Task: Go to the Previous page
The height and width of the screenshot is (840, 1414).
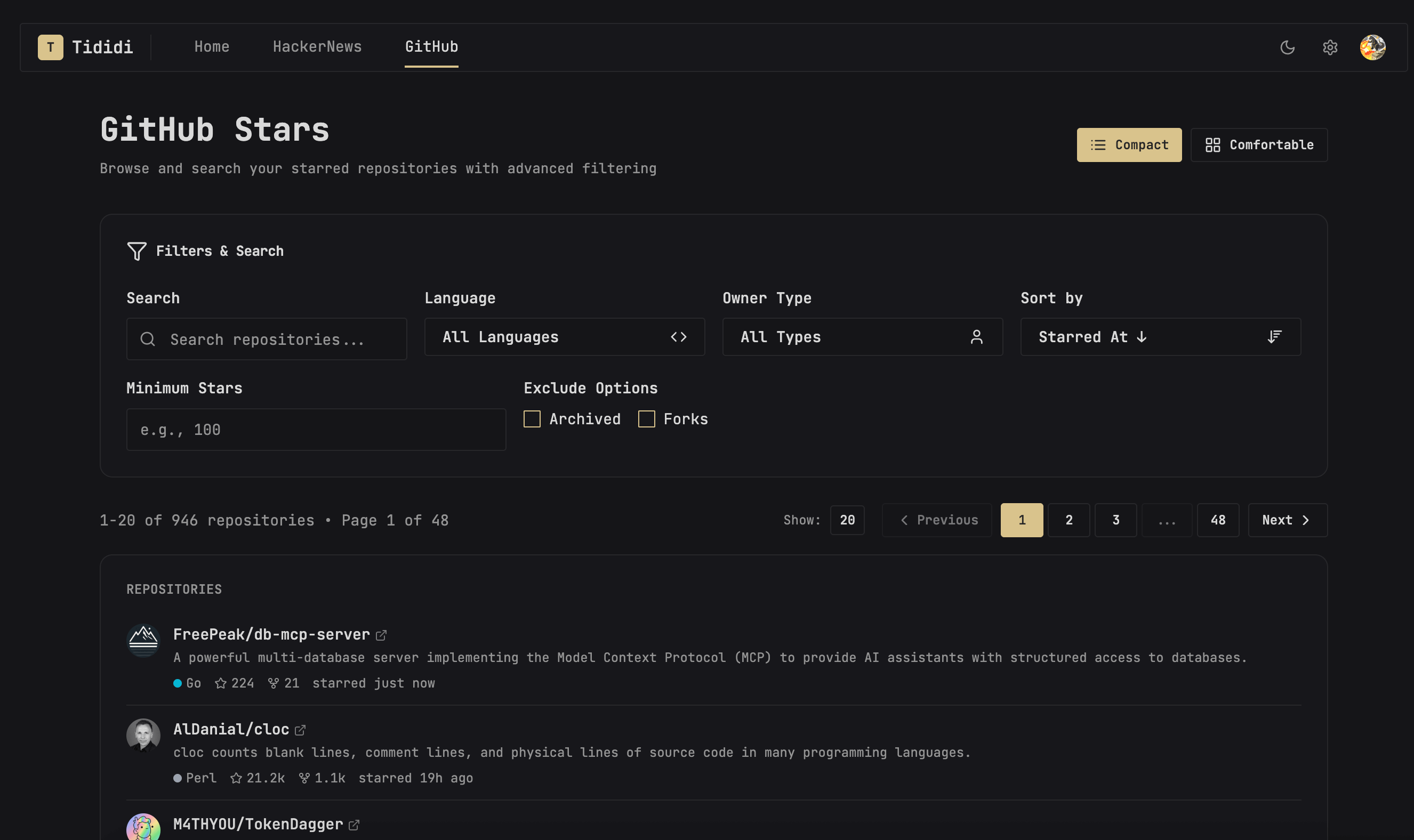Action: (x=937, y=520)
